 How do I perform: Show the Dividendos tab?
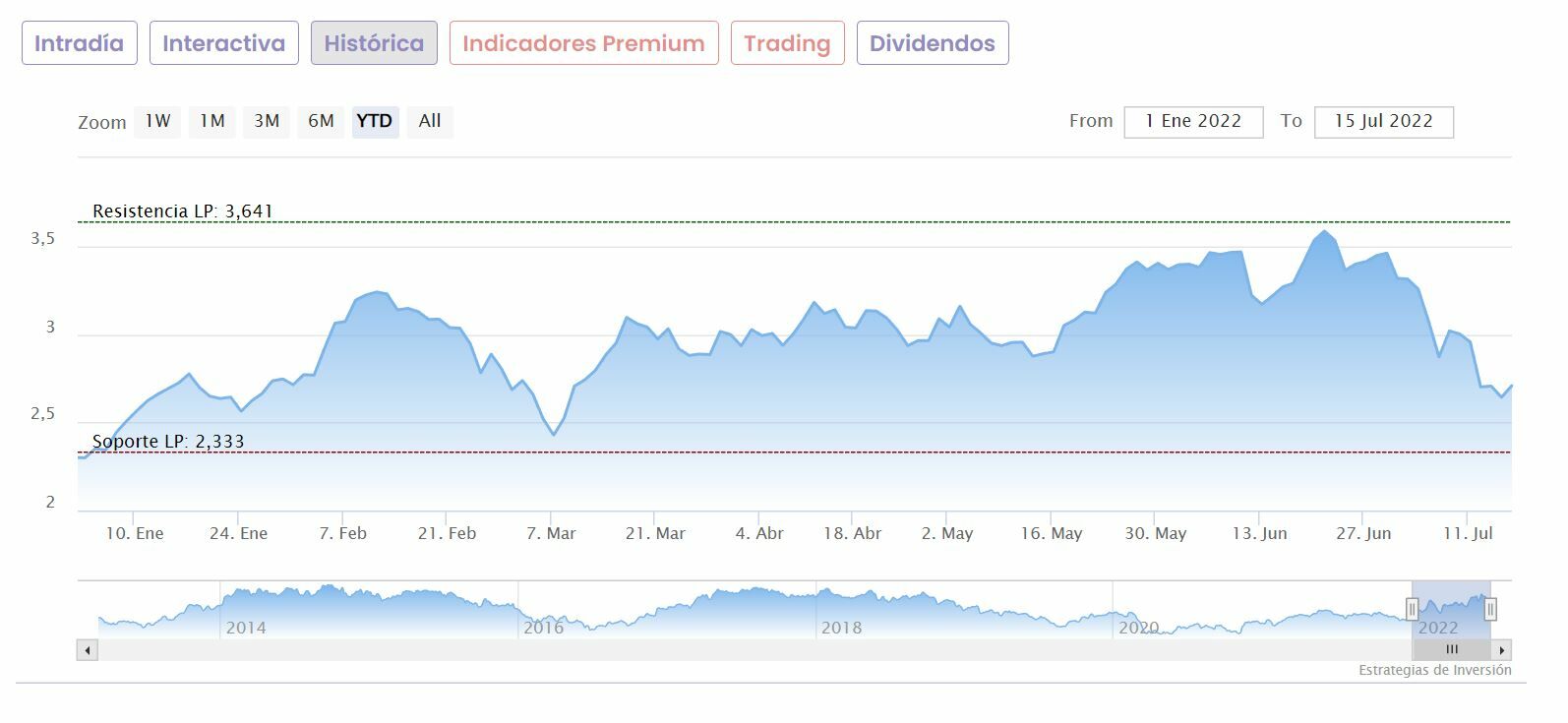pos(932,43)
